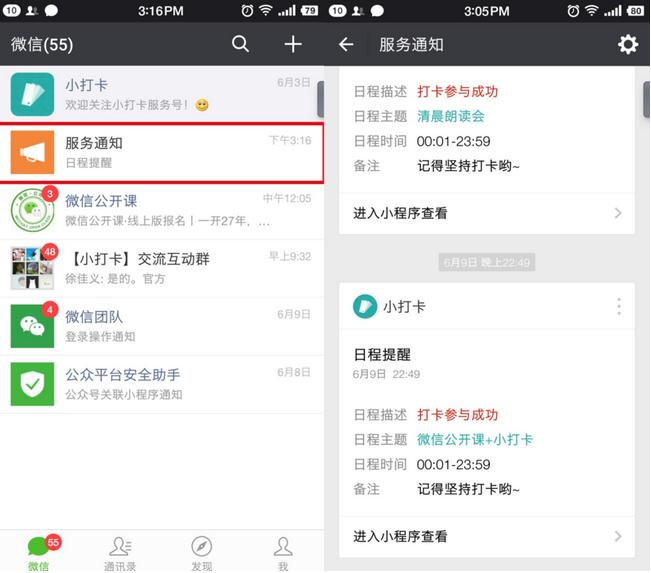Open the 微信公开课+小打卡 topic link

[474, 440]
